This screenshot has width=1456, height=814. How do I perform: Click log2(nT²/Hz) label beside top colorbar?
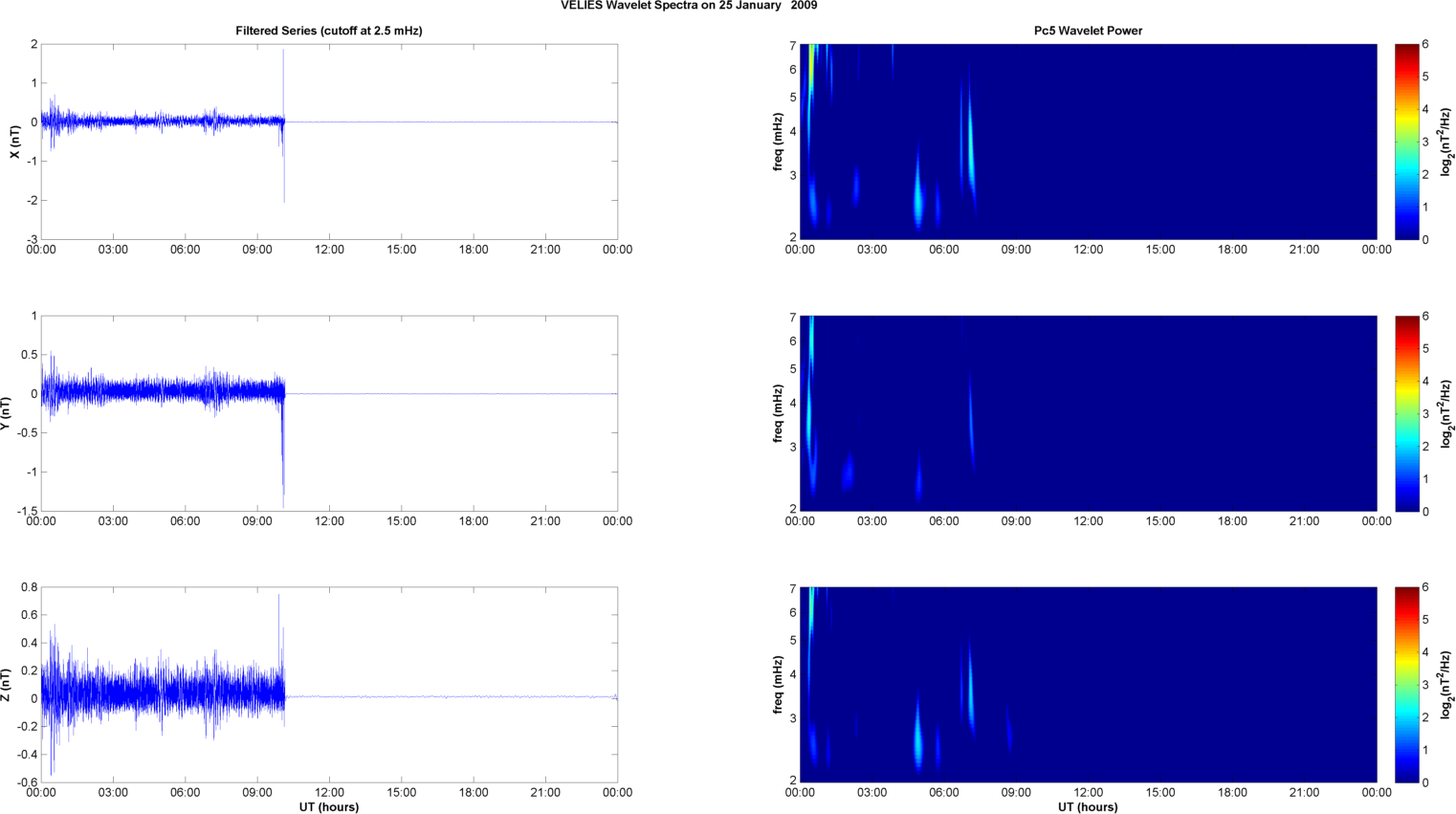click(1446, 142)
